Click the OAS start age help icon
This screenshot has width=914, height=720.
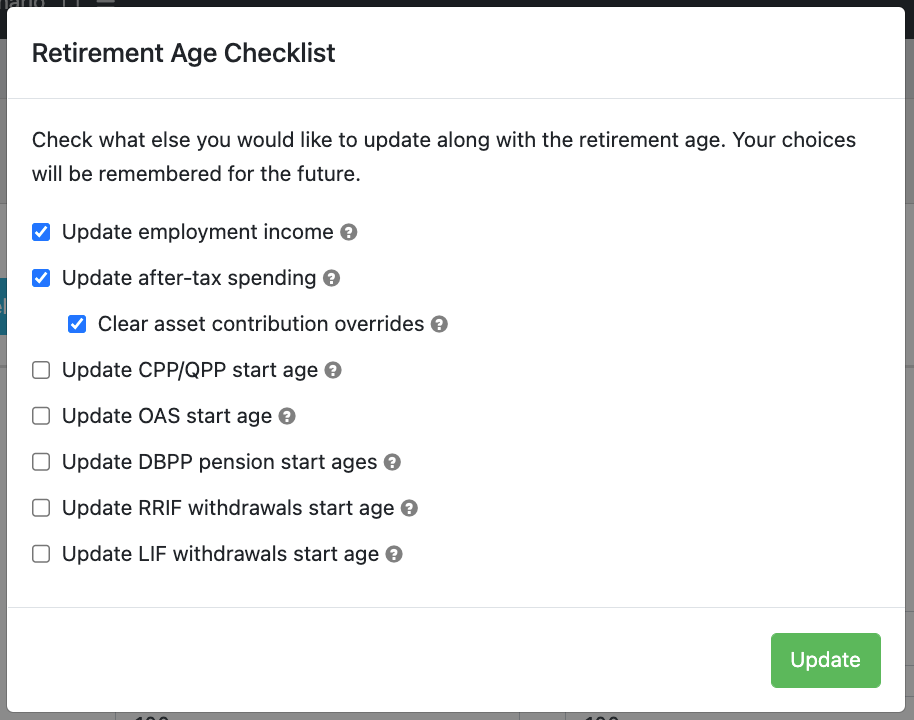287,416
